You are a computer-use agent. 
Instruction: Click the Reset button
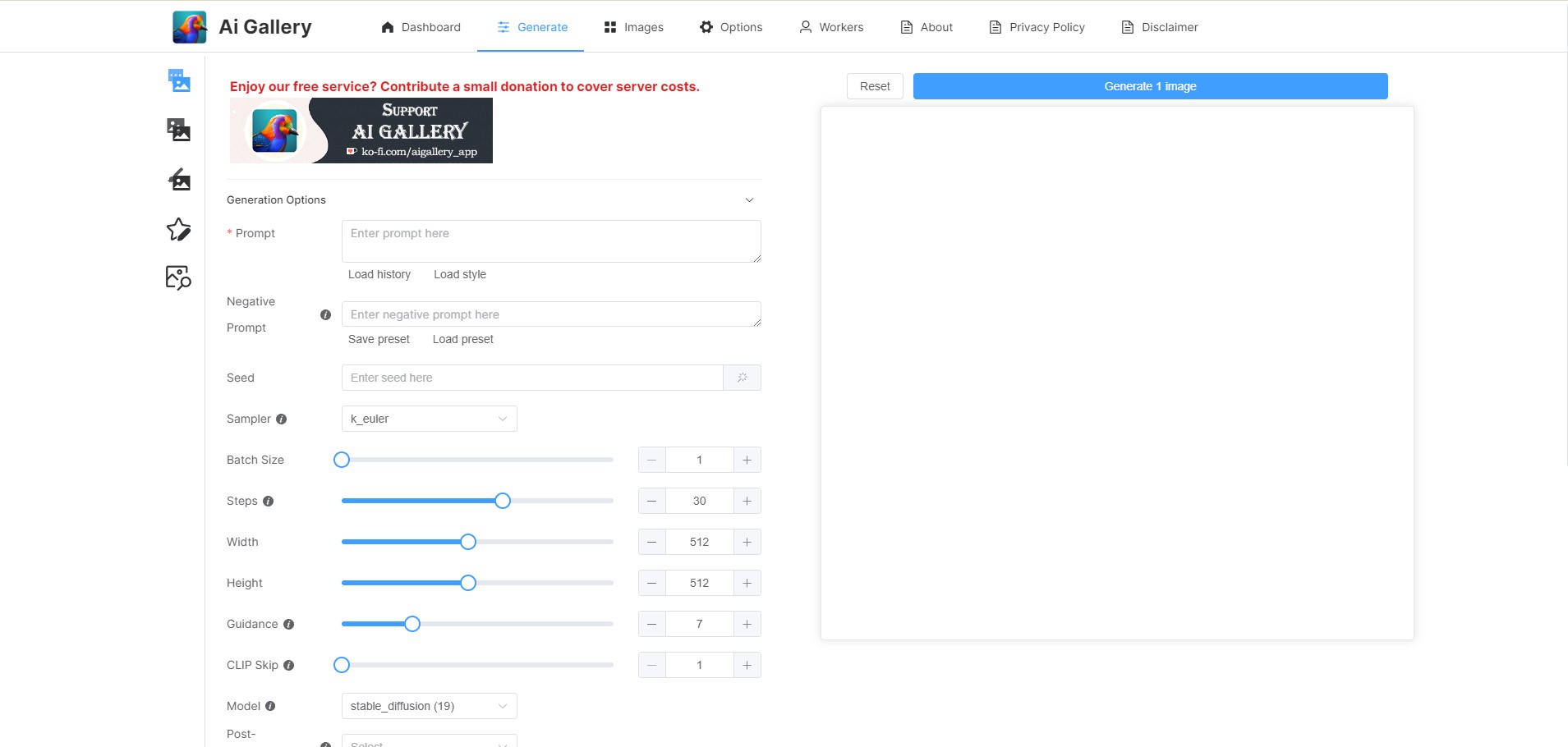[x=875, y=86]
